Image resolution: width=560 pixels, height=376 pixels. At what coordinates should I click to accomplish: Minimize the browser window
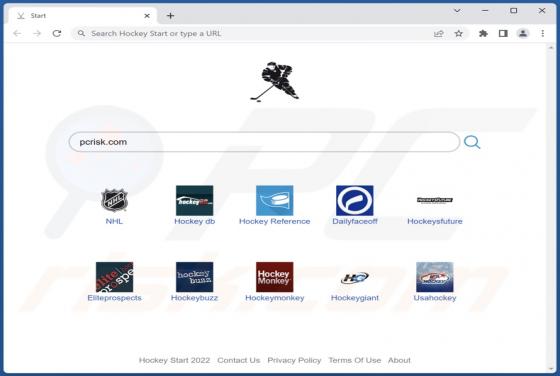click(485, 11)
